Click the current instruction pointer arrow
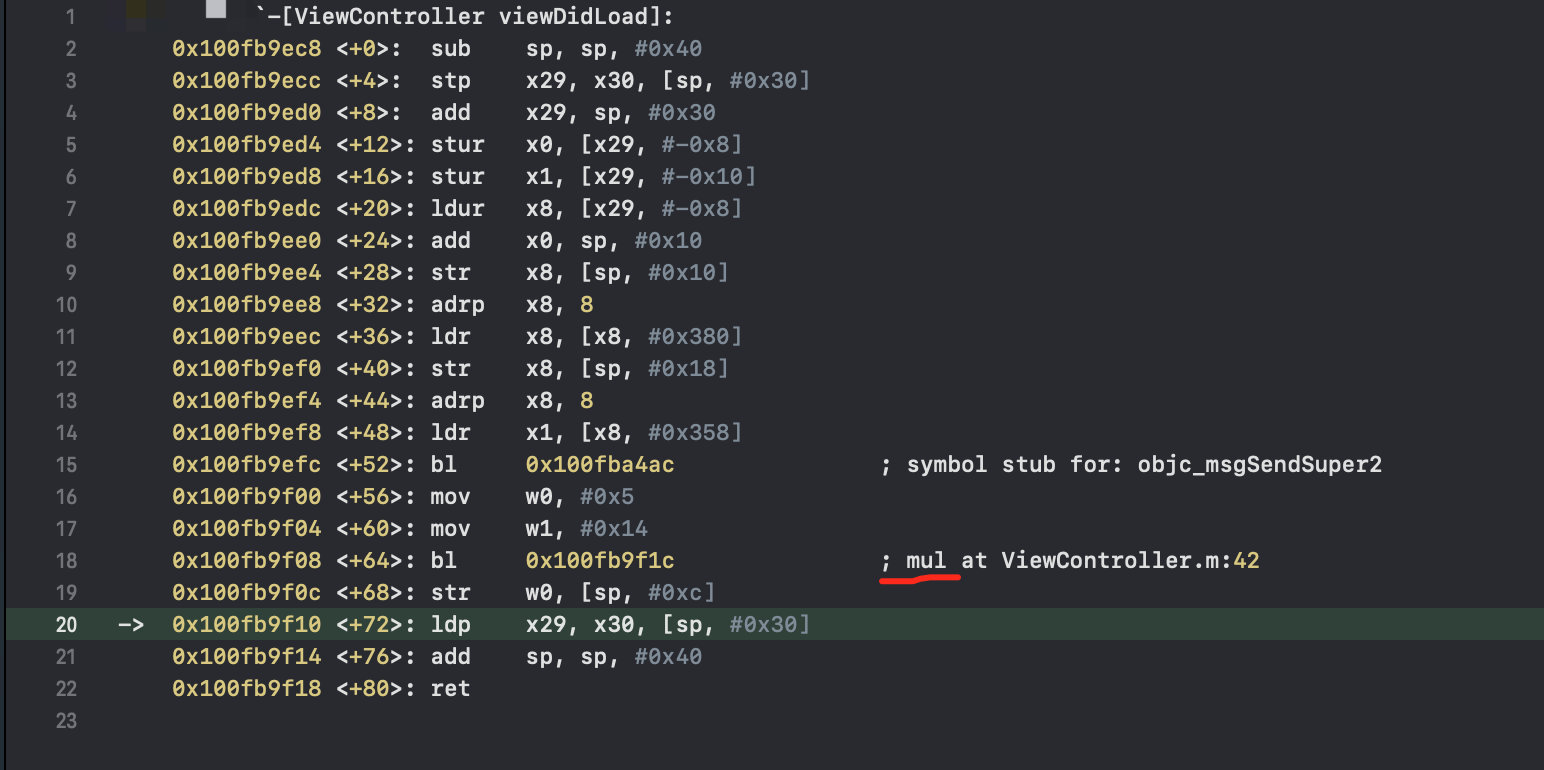This screenshot has width=1544, height=770. click(131, 625)
